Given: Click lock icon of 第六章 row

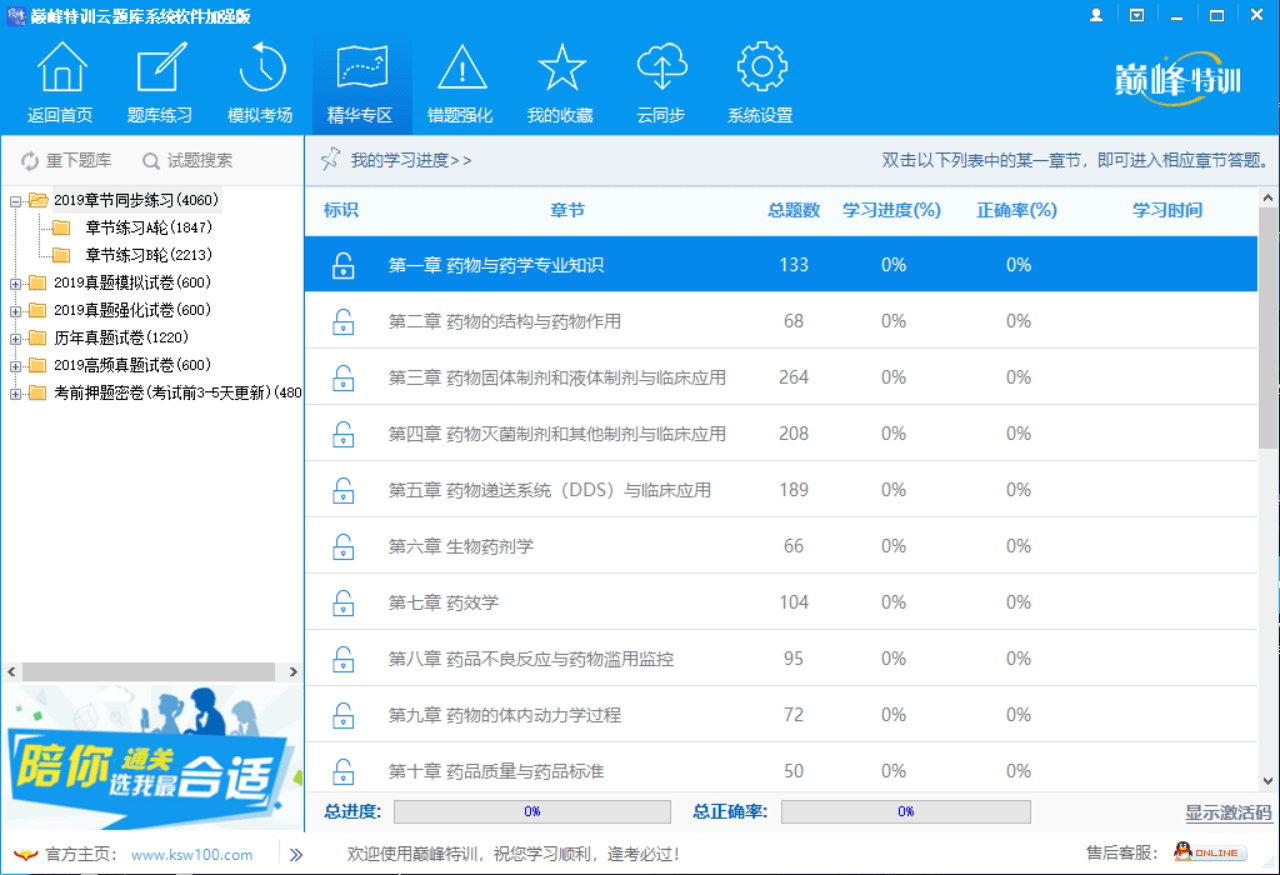Looking at the screenshot, I should tap(343, 546).
